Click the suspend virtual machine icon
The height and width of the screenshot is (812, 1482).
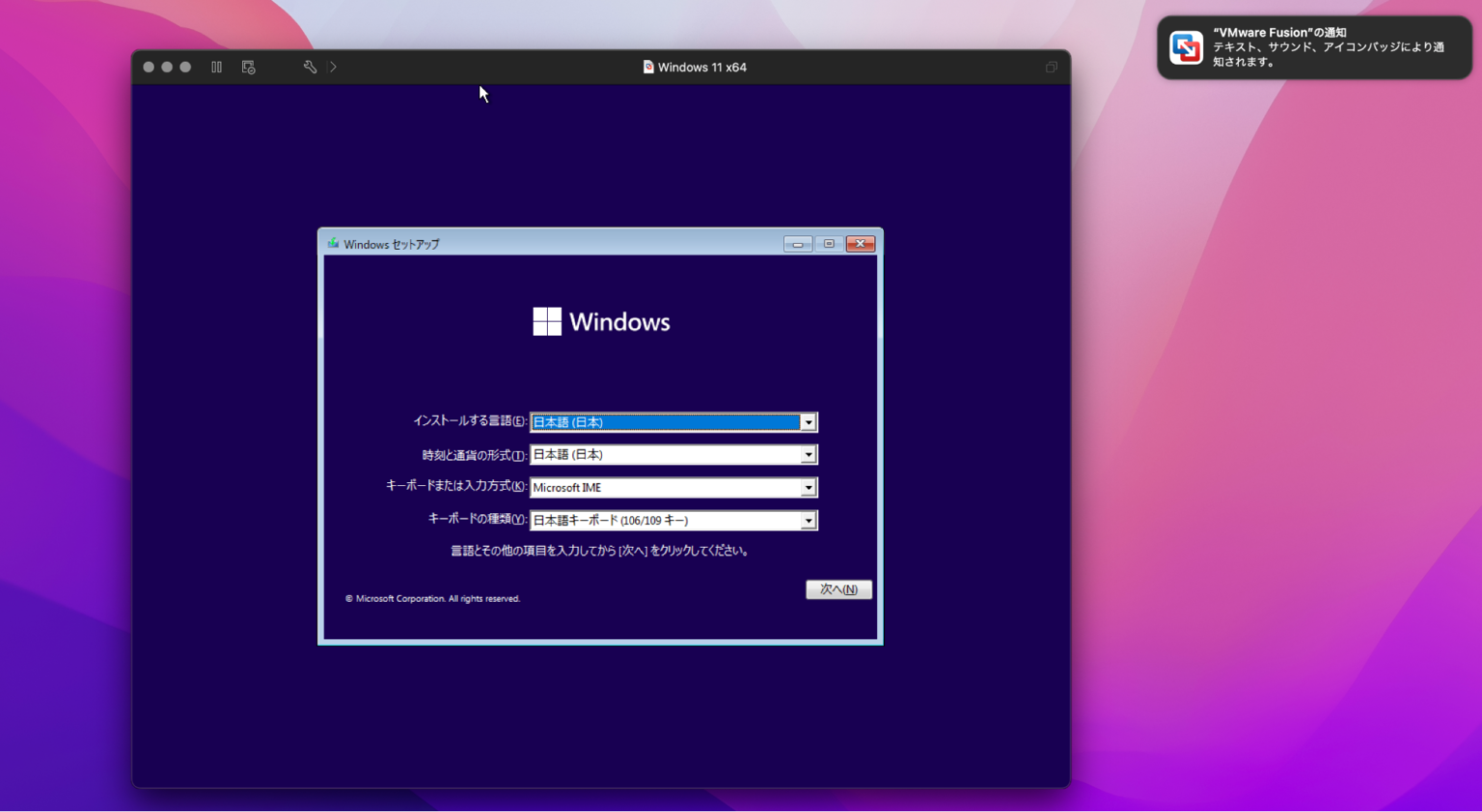click(216, 67)
